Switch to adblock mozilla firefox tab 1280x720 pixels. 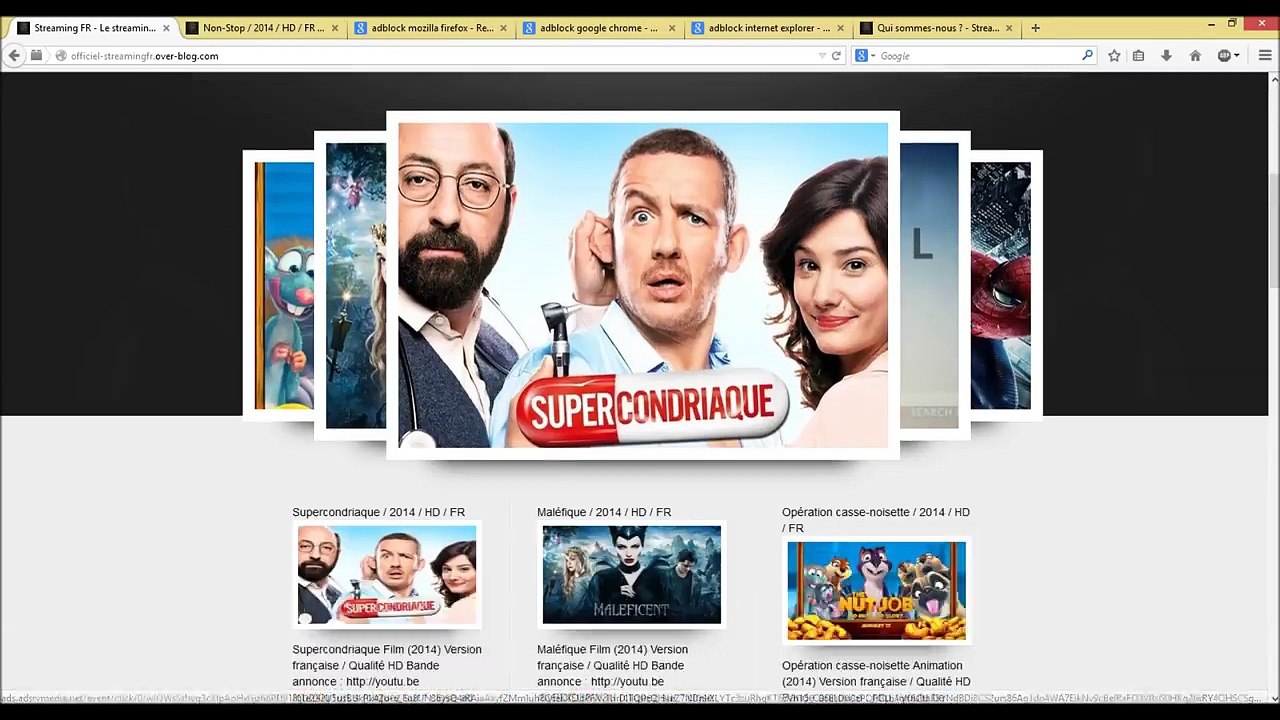point(432,28)
